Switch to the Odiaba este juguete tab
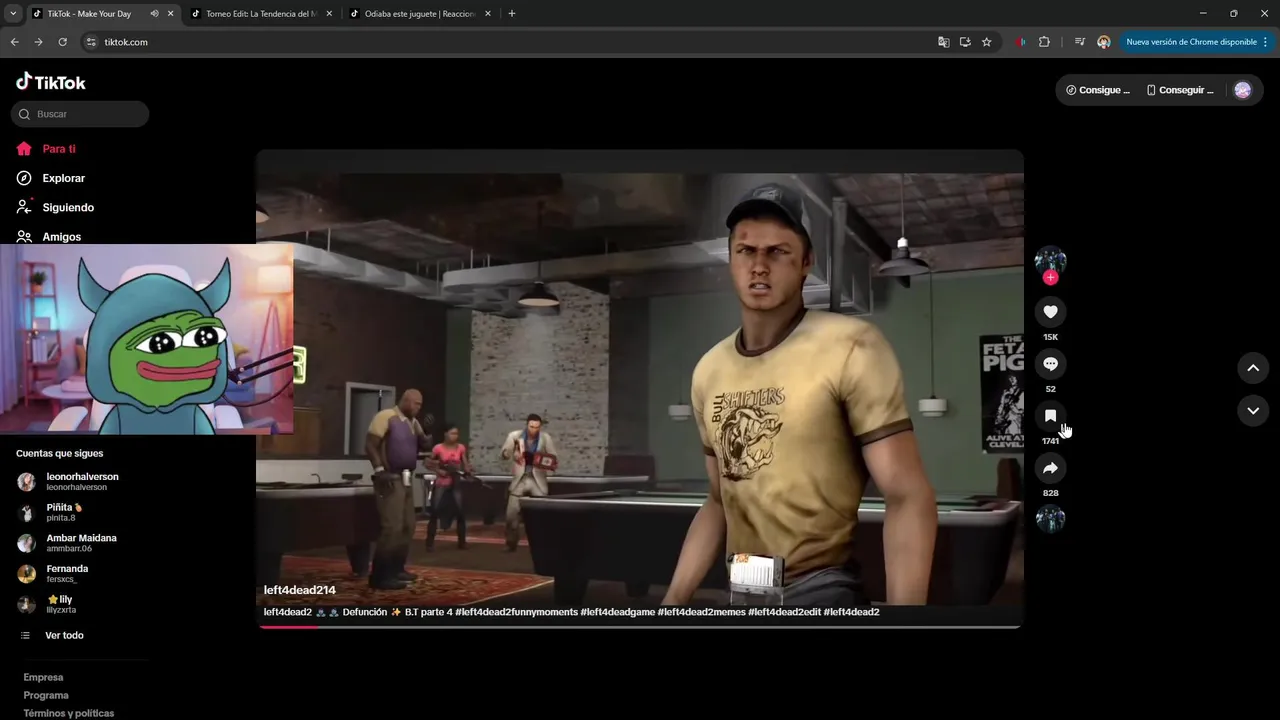Viewport: 1280px width, 720px height. [x=420, y=14]
